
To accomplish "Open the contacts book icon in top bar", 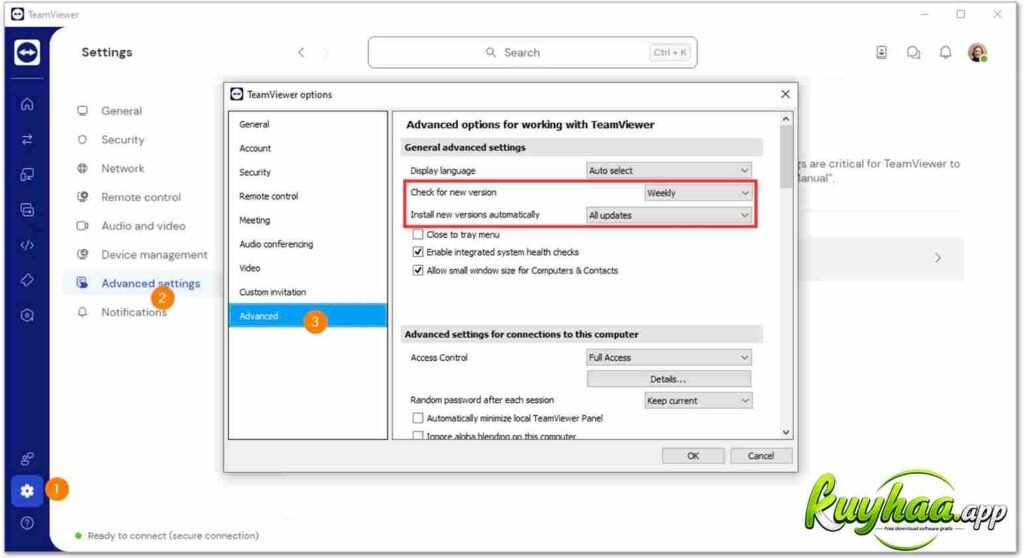I will click(881, 52).
